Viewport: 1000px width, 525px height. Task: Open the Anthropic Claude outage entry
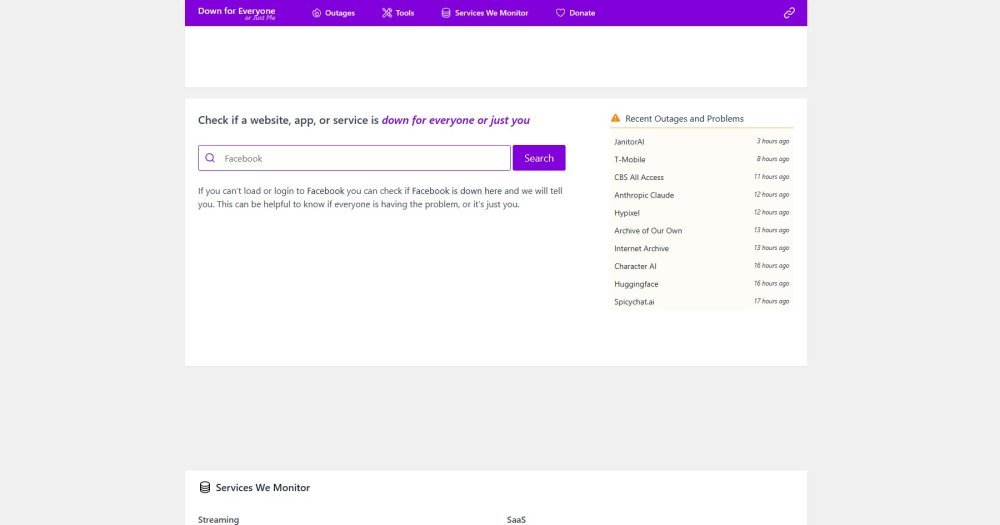pyautogui.click(x=644, y=195)
